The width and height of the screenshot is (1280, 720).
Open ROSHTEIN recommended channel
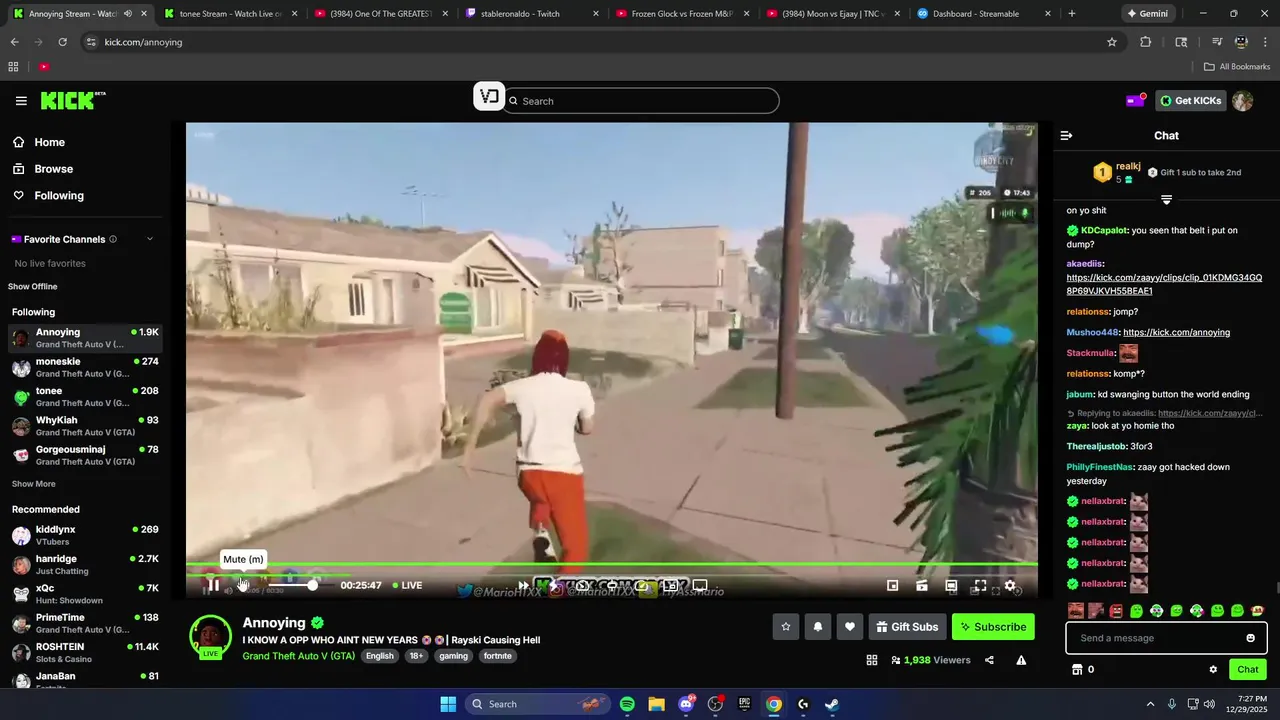click(x=85, y=653)
